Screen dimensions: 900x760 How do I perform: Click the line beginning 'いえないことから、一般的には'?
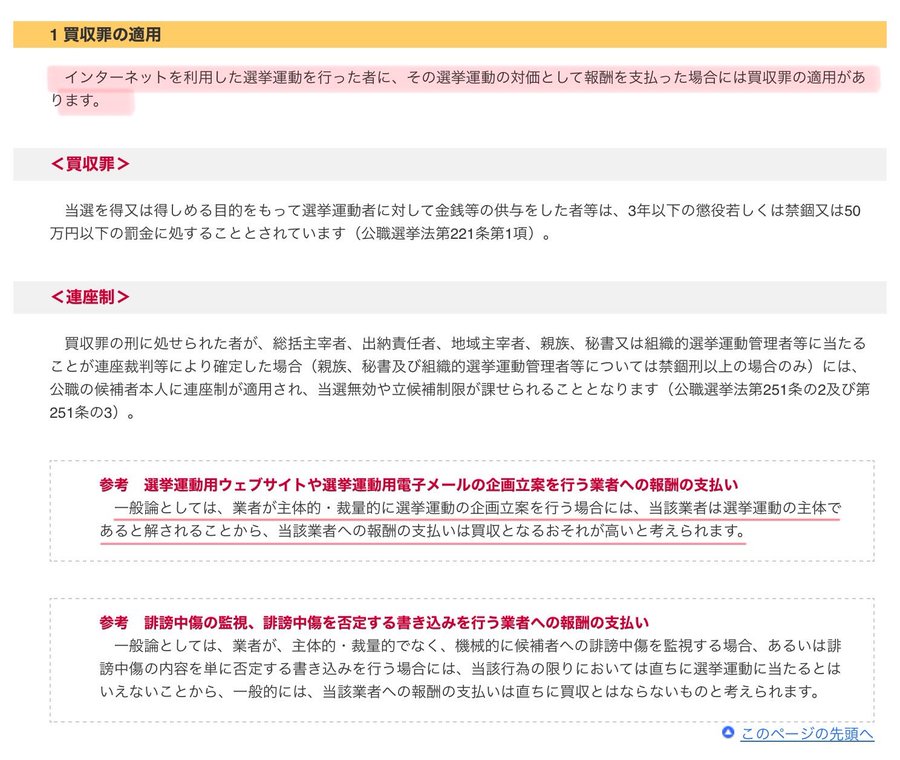click(x=460, y=692)
